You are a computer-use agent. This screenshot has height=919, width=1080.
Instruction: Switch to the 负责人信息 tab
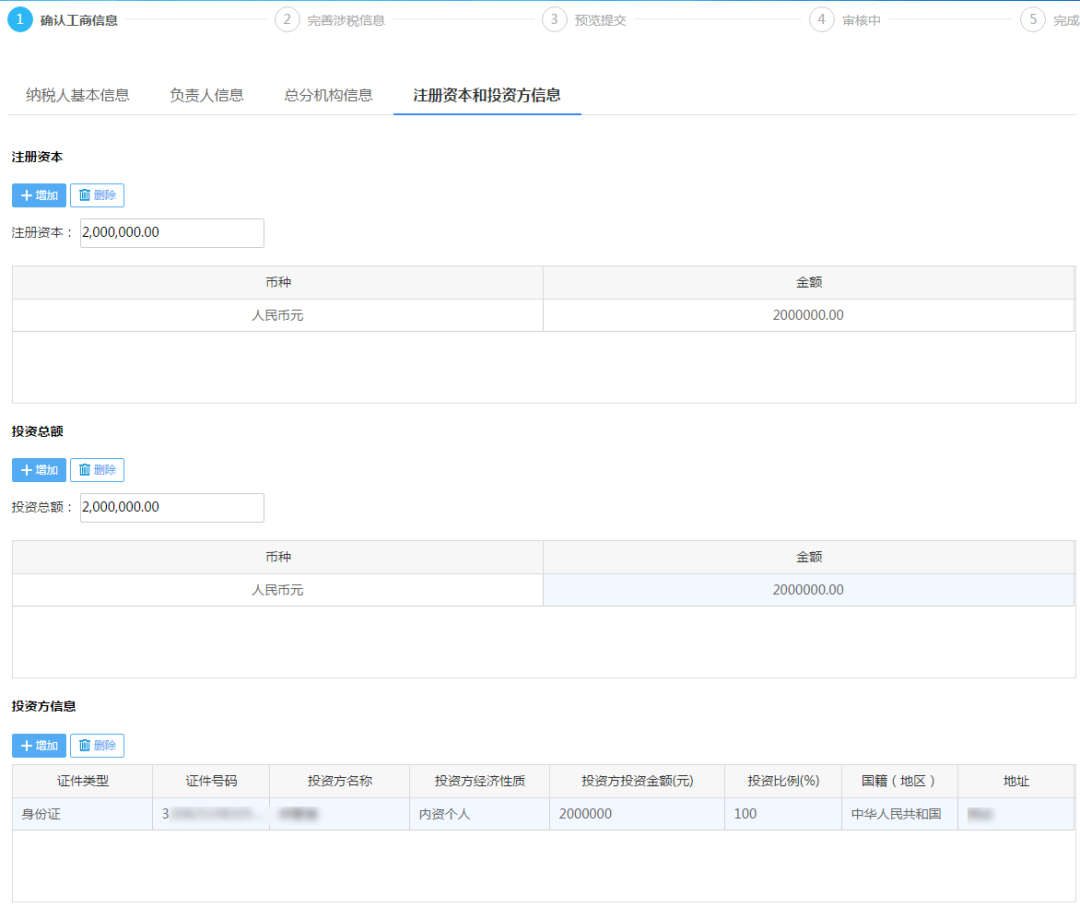click(207, 95)
